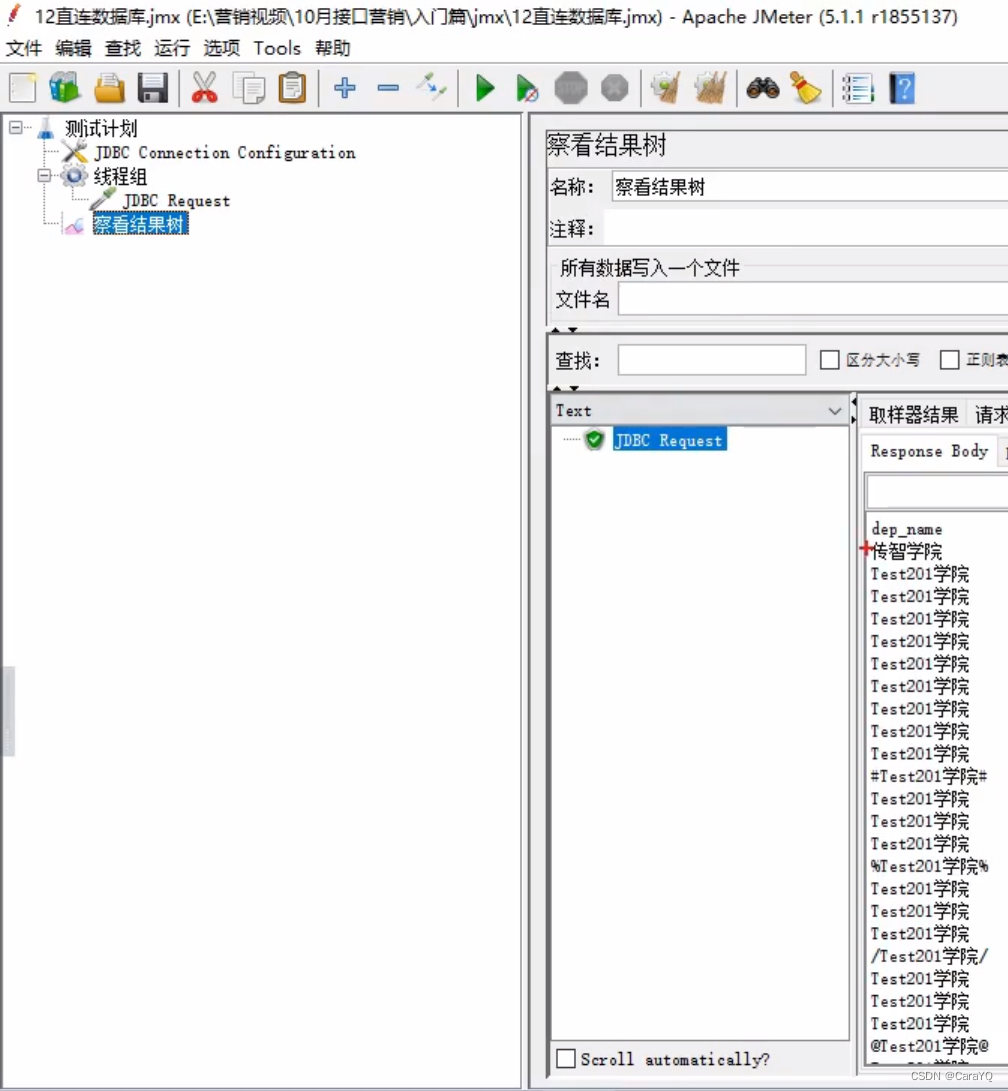Click #Test201学院# row in response
This screenshot has width=1008, height=1091.
[x=929, y=777]
